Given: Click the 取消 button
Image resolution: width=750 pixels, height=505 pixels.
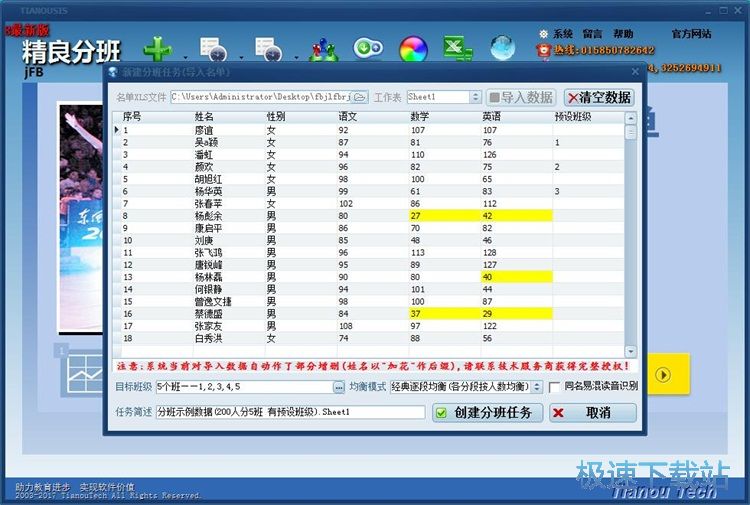Looking at the screenshot, I should [x=593, y=413].
